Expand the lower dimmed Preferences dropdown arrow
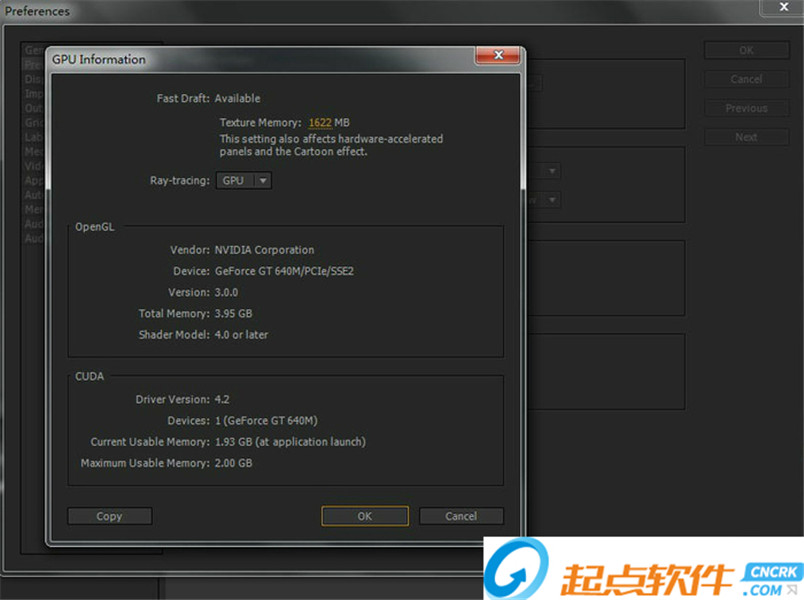 tap(552, 199)
